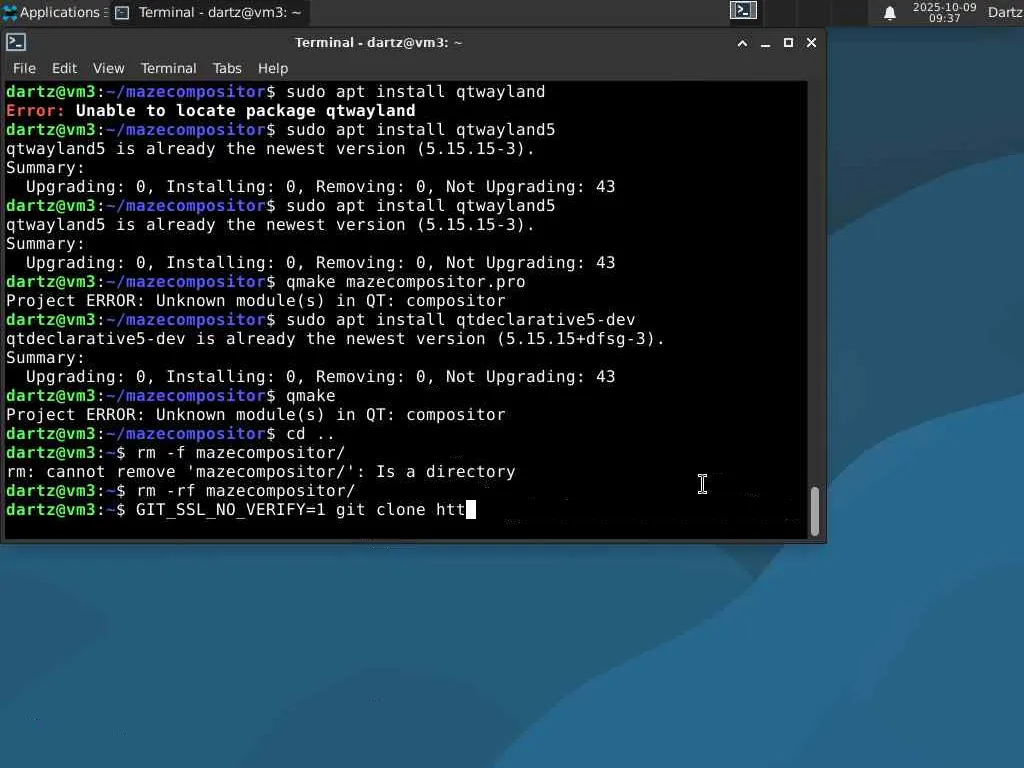
Task: Click the Applications logo icon
Action: [x=10, y=12]
